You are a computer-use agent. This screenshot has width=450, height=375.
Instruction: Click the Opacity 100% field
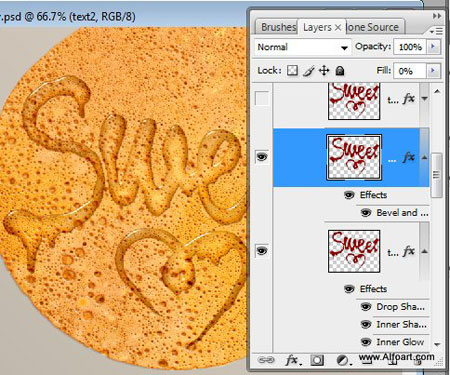coord(410,47)
